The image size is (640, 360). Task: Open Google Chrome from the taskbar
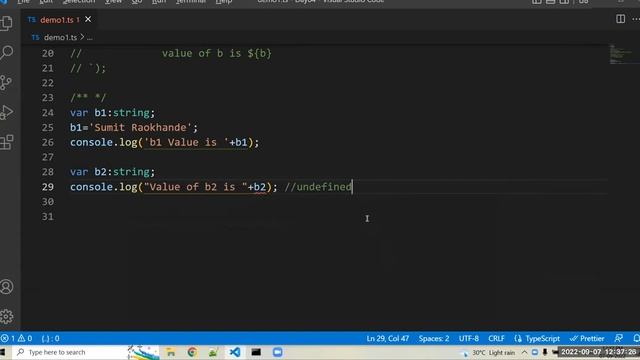coord(192,352)
